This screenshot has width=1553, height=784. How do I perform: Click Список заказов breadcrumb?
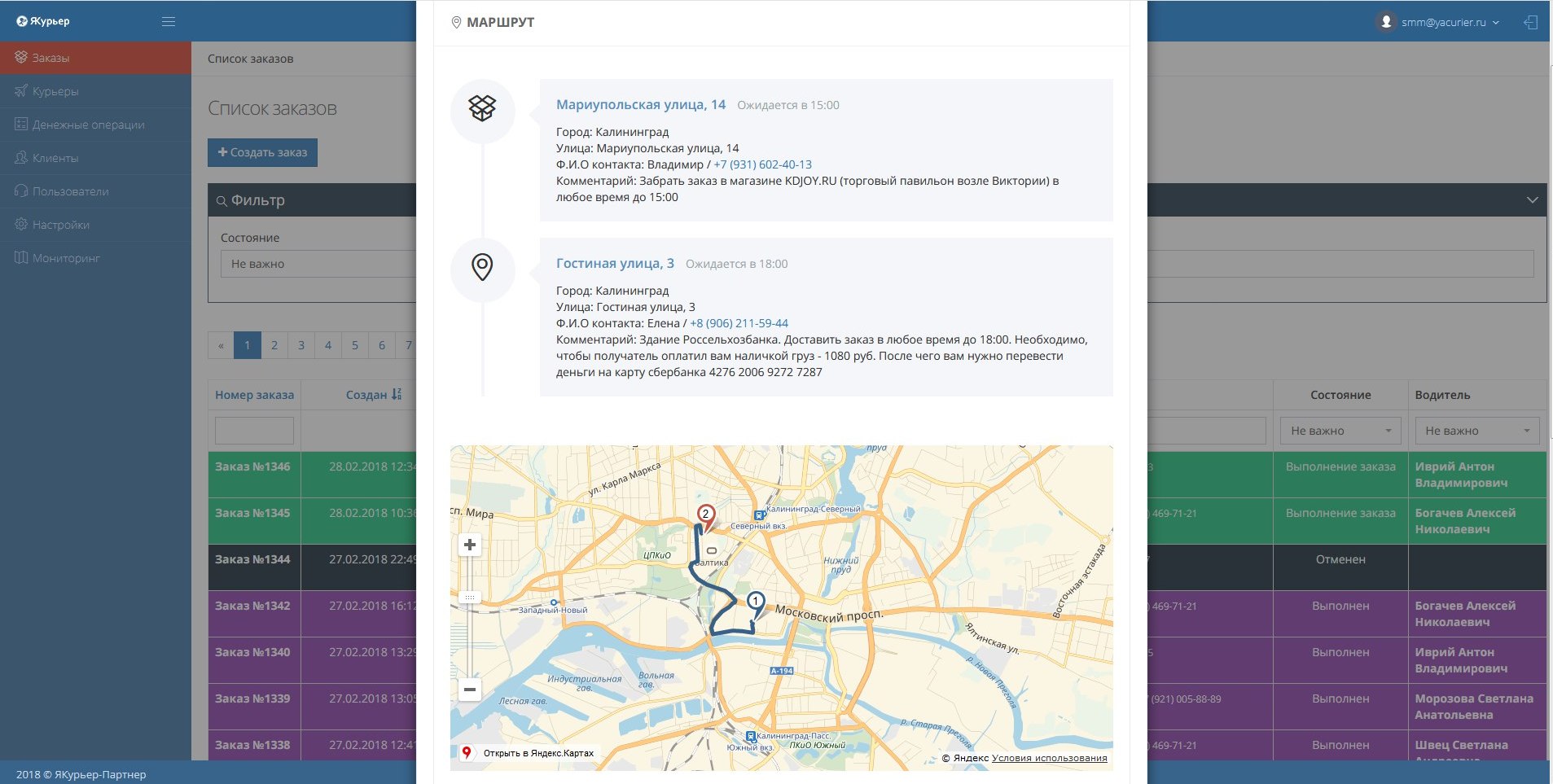[250, 59]
